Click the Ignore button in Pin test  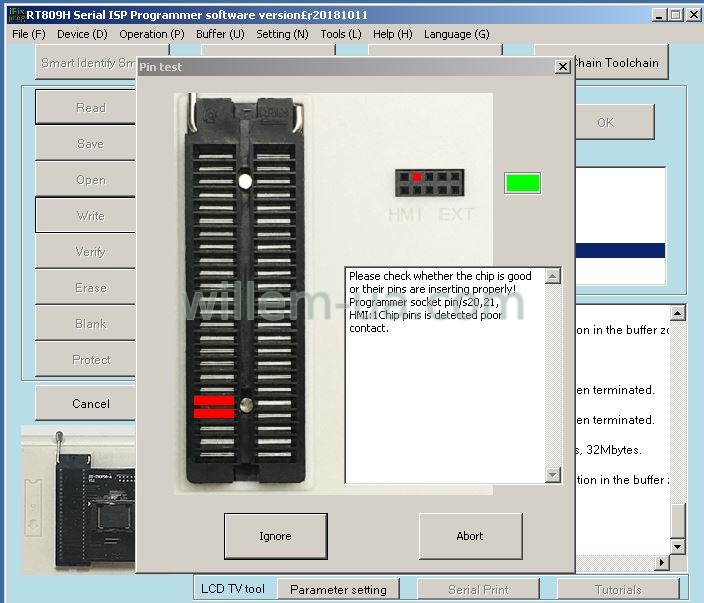275,536
